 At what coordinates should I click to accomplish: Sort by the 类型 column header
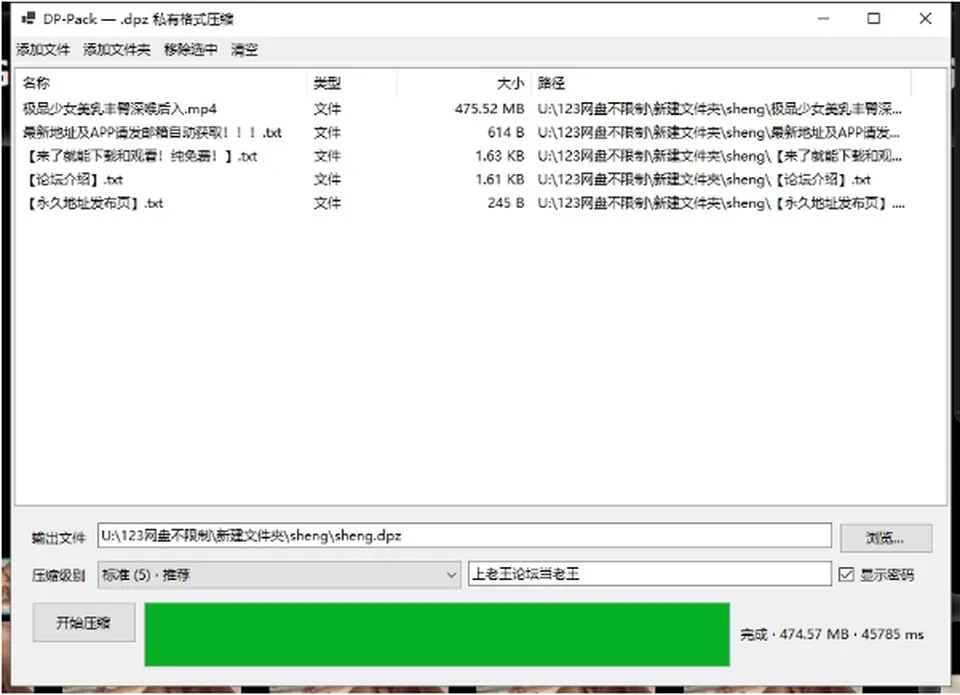[352, 83]
